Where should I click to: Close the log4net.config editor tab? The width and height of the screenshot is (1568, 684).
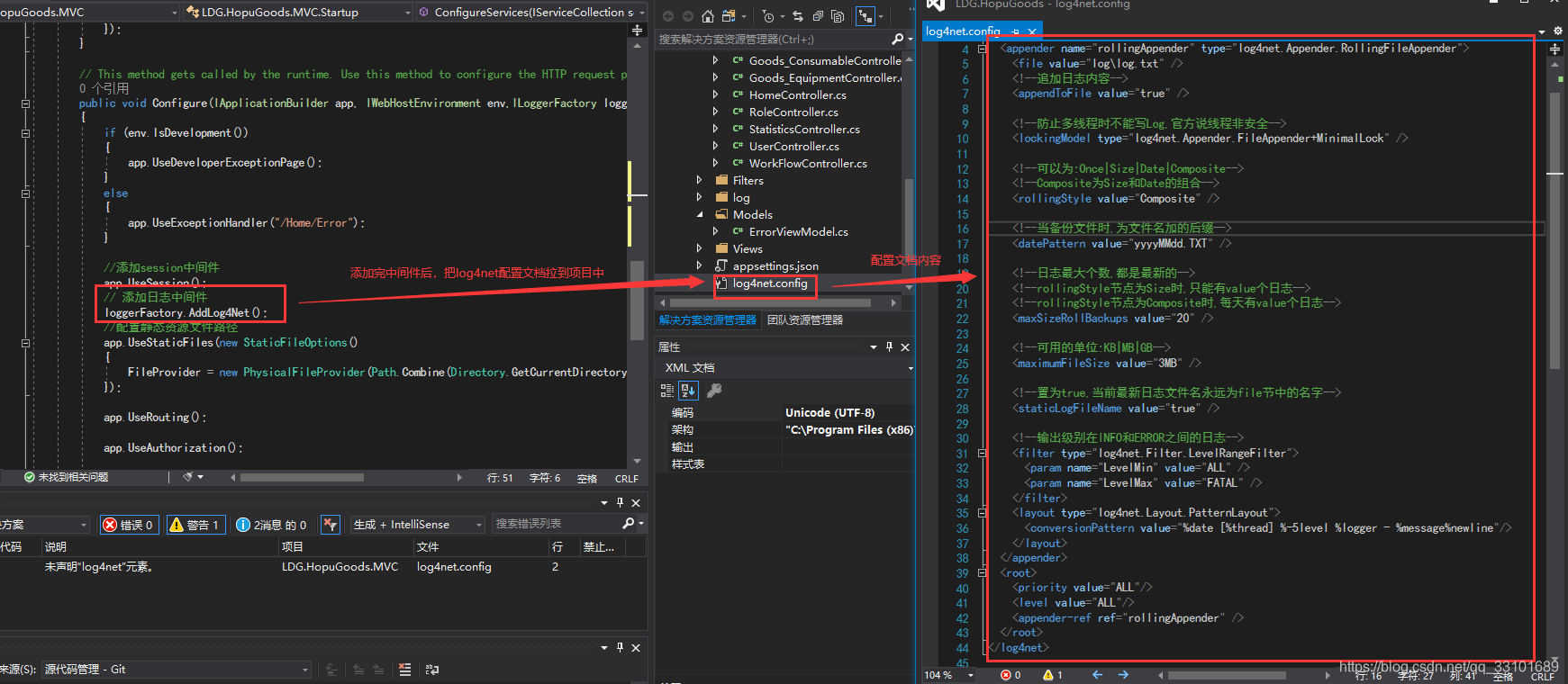click(x=1032, y=31)
